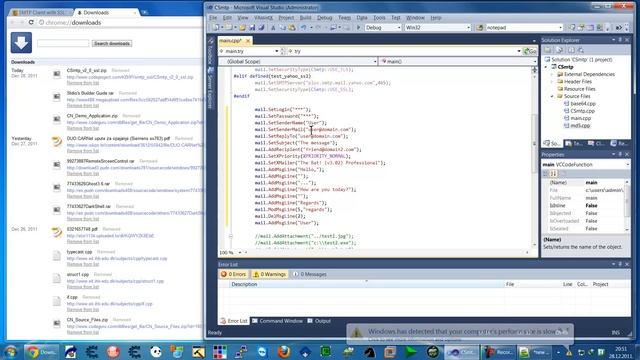Viewport: 640px width, 360px height.
Task: Click the Windows Start orb
Action: pos(11,351)
